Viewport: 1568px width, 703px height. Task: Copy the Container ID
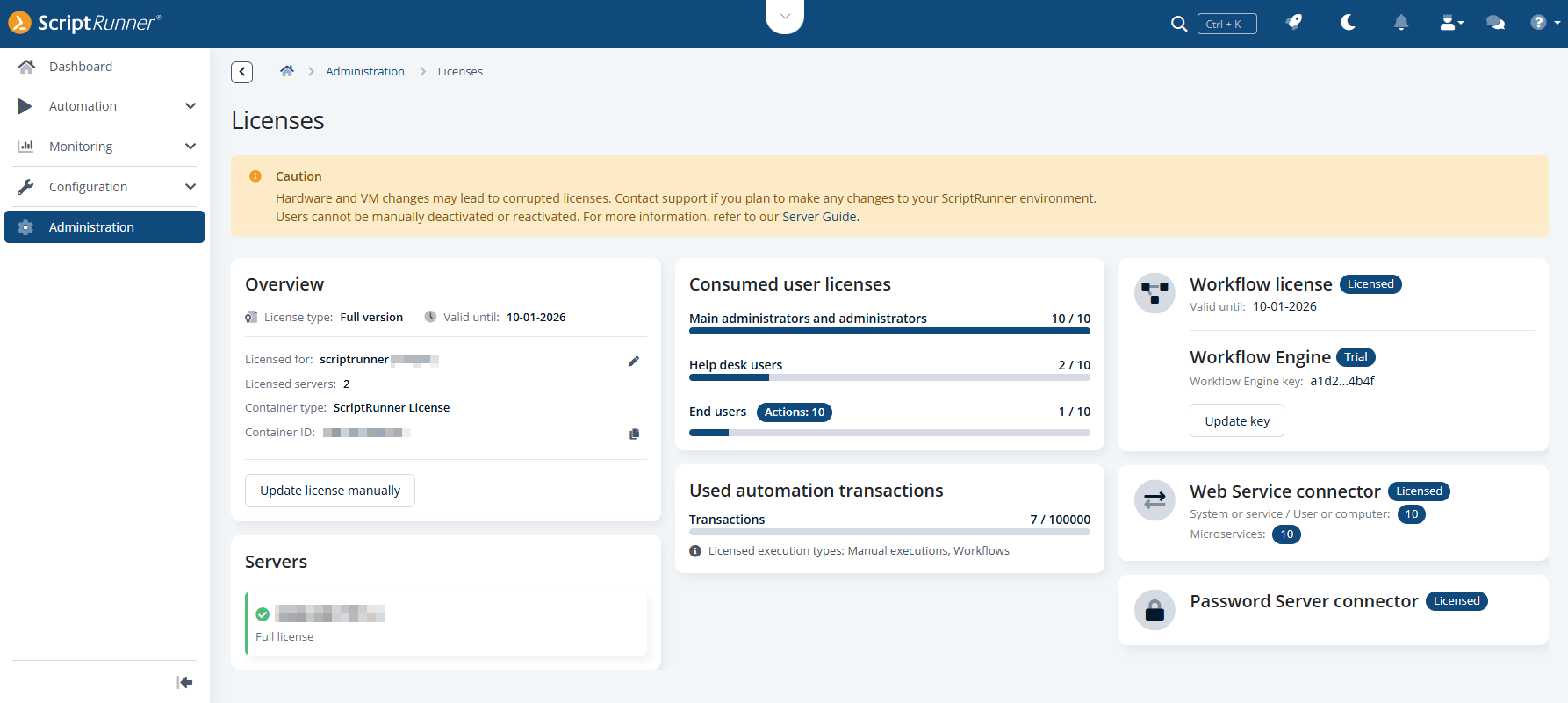(x=634, y=434)
